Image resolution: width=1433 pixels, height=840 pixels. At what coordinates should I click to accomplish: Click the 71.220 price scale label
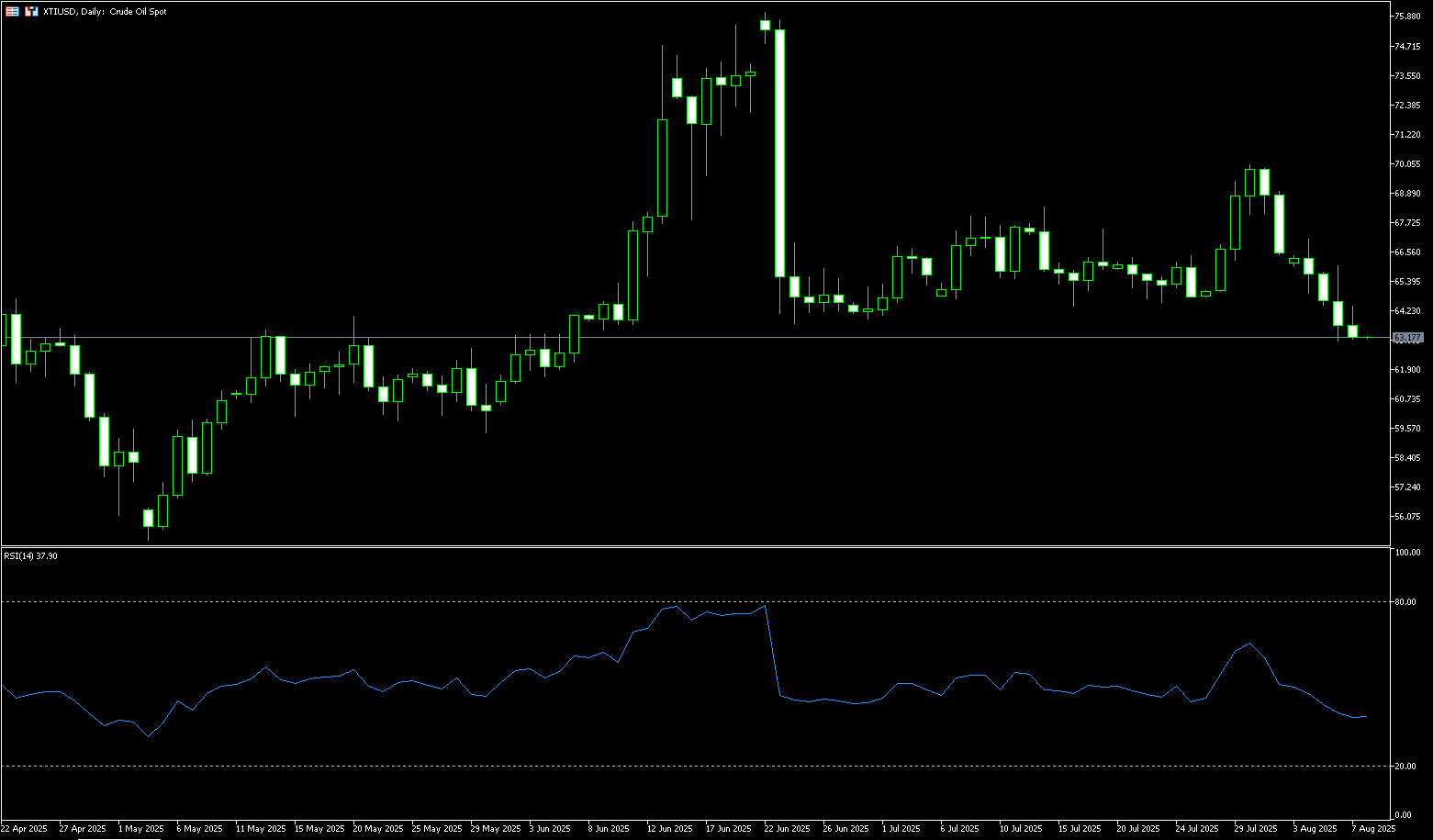point(1408,134)
